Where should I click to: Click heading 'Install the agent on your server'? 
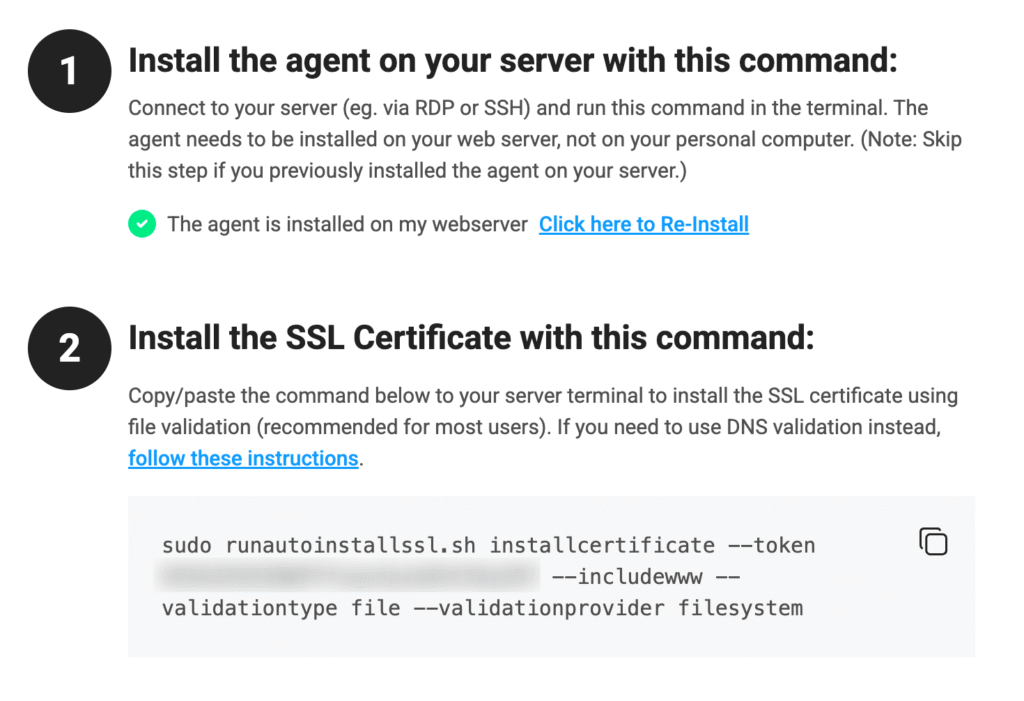click(x=513, y=61)
